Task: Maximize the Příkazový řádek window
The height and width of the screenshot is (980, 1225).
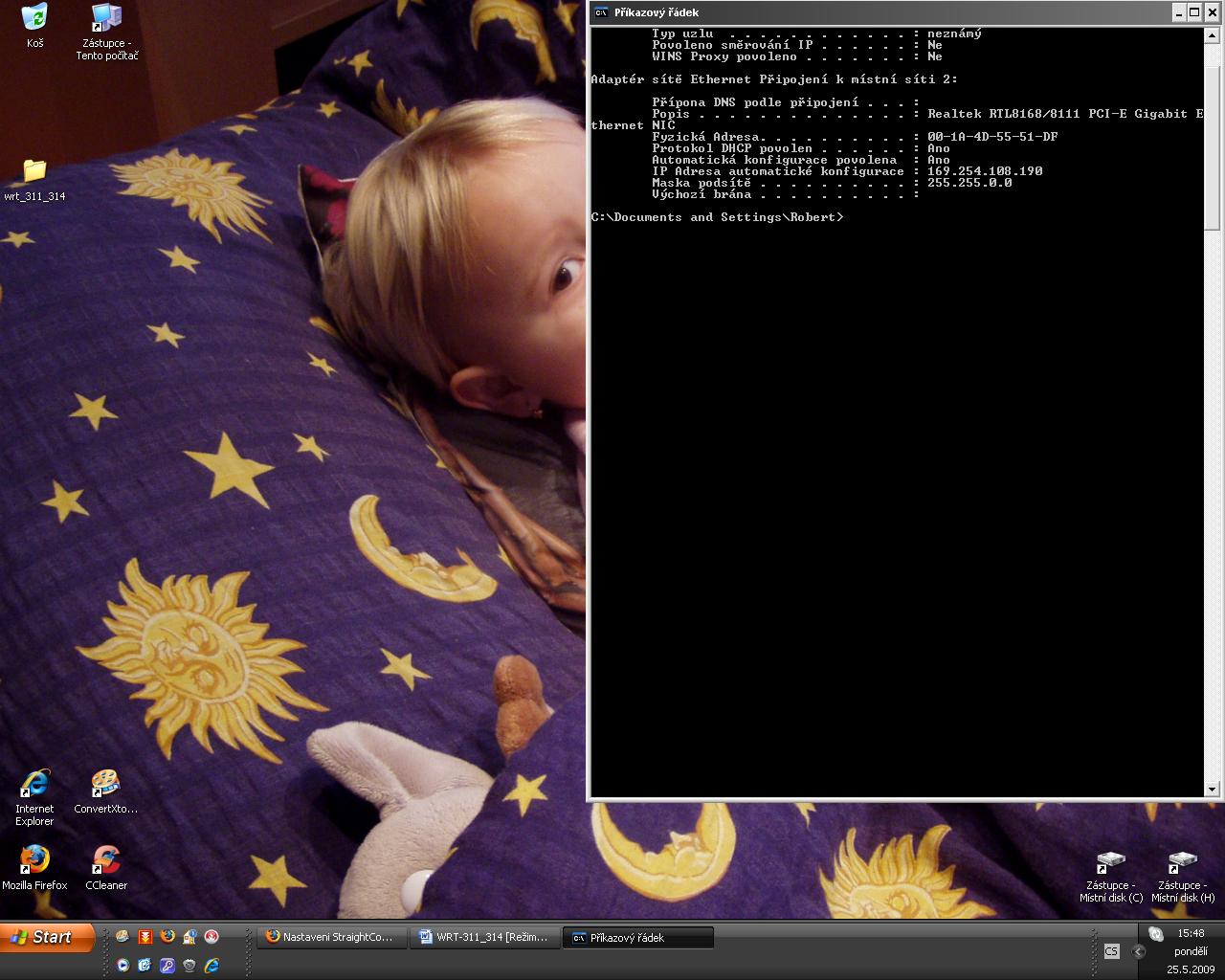Action: point(1194,12)
